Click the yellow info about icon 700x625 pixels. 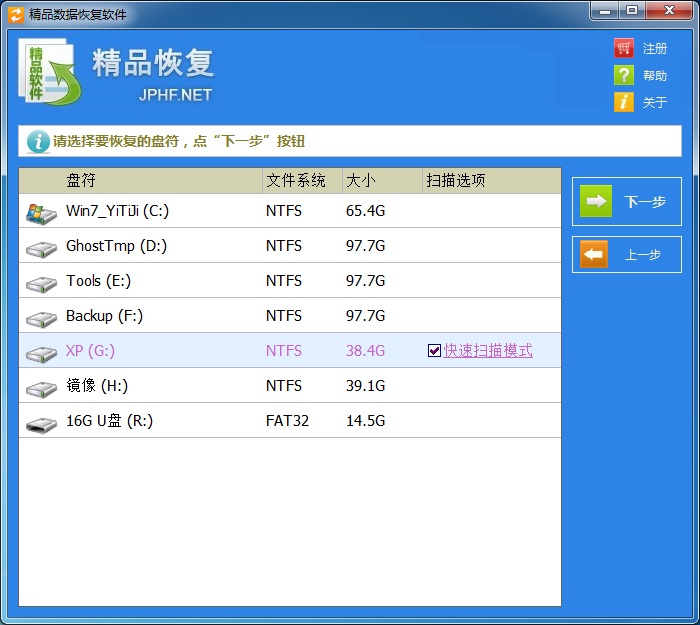pyautogui.click(x=624, y=102)
